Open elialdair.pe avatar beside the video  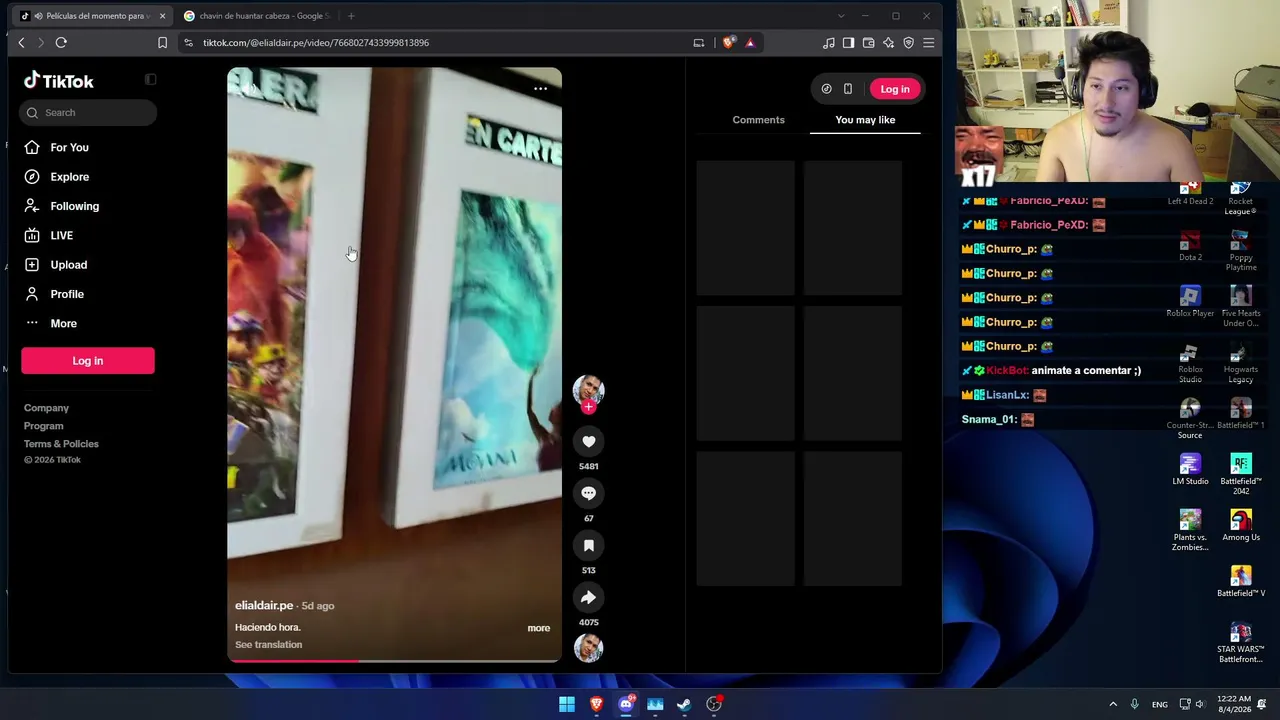click(588, 390)
